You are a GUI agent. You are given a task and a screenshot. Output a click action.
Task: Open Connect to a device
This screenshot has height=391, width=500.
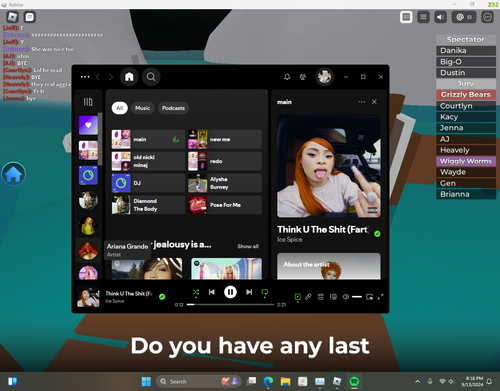click(333, 297)
